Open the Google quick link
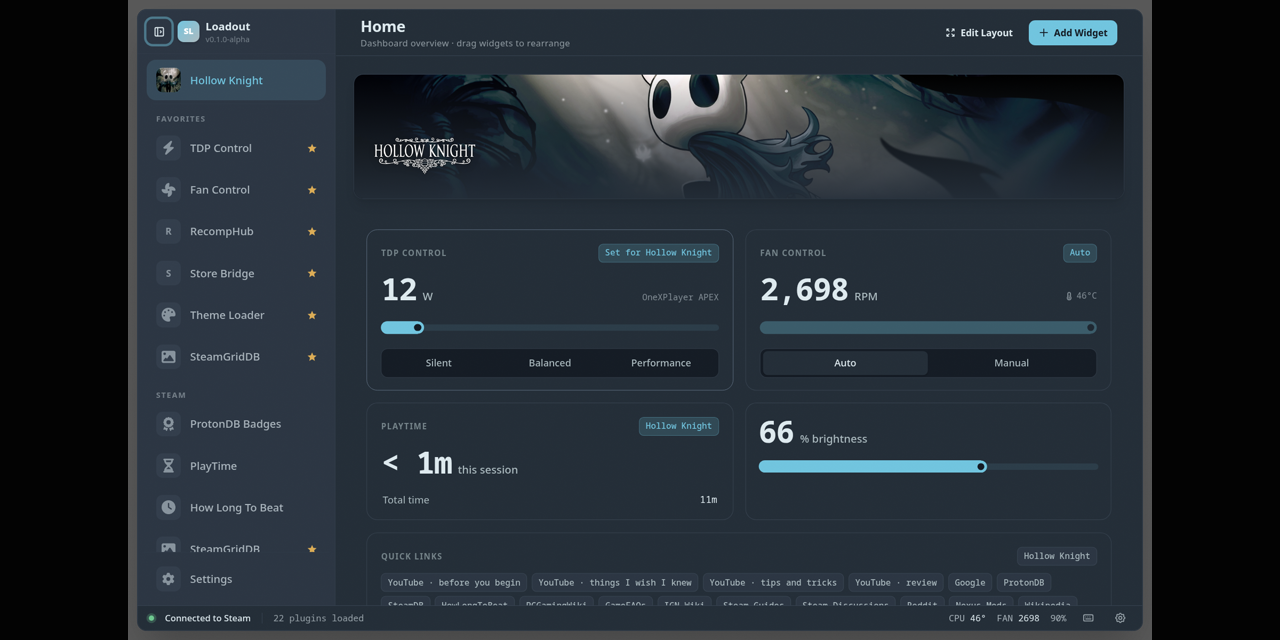Image resolution: width=1280 pixels, height=640 pixels. coord(970,583)
